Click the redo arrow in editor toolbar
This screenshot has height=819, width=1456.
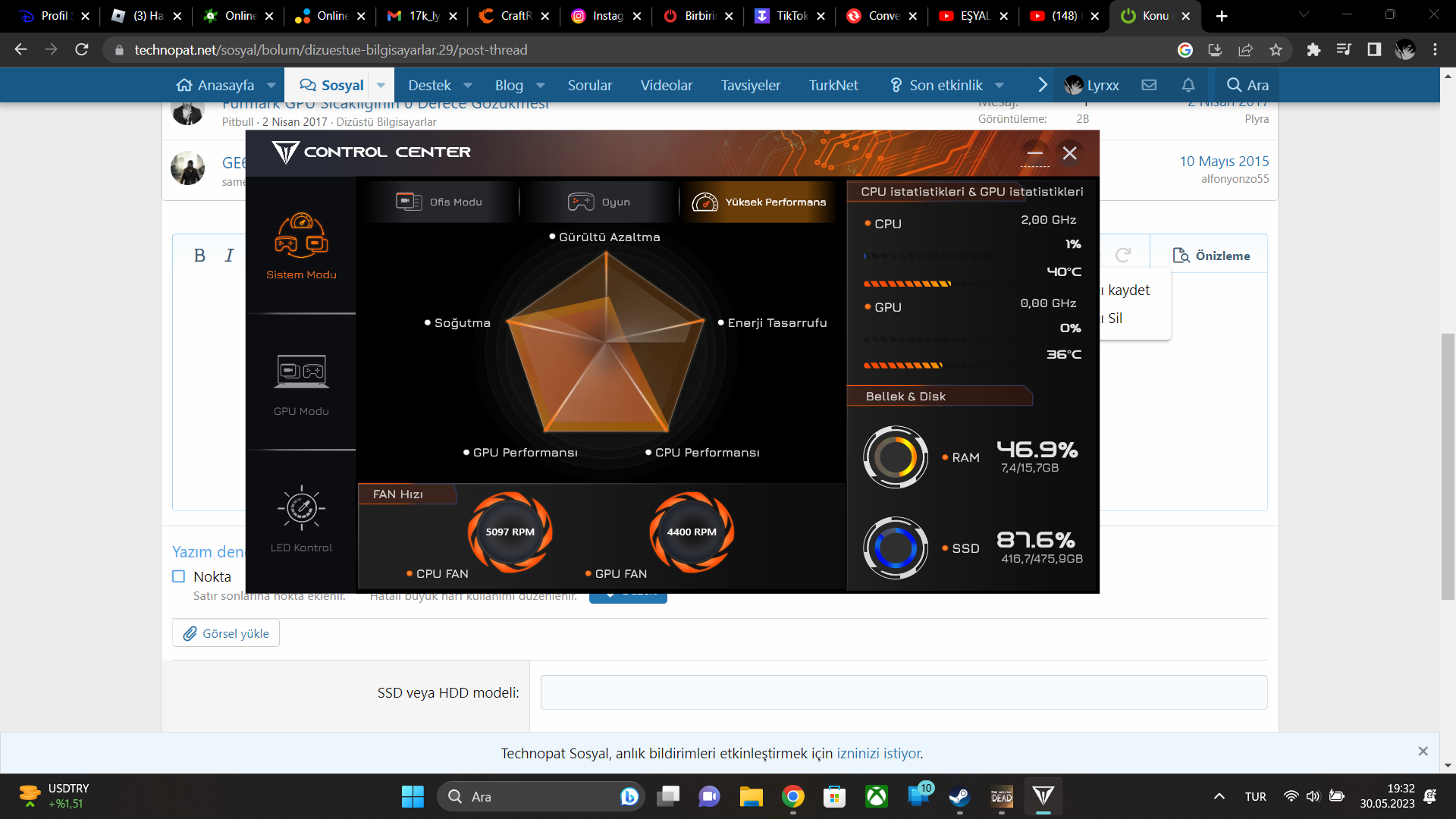coord(1123,256)
